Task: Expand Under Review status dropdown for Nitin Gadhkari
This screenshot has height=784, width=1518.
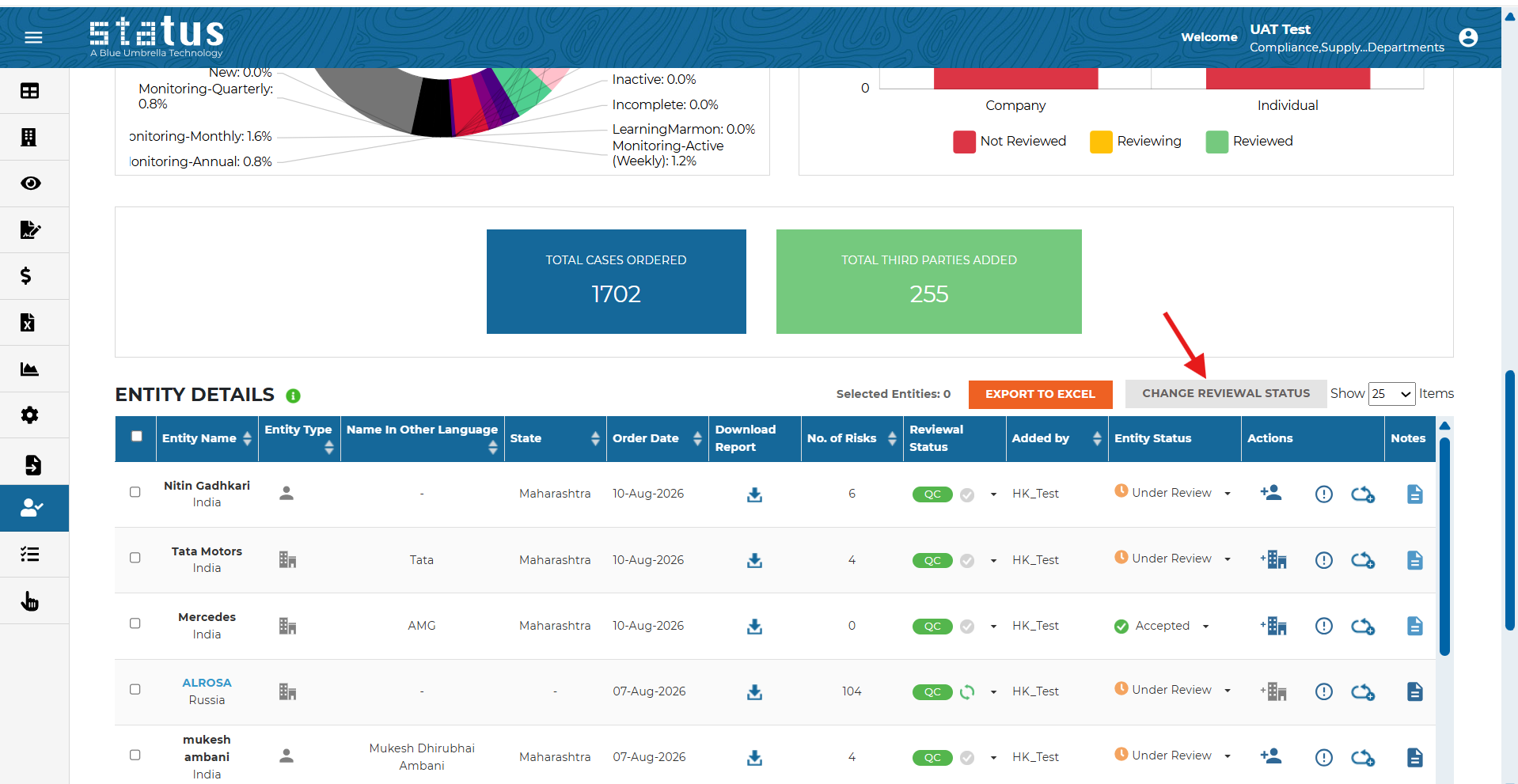Action: pos(1228,493)
